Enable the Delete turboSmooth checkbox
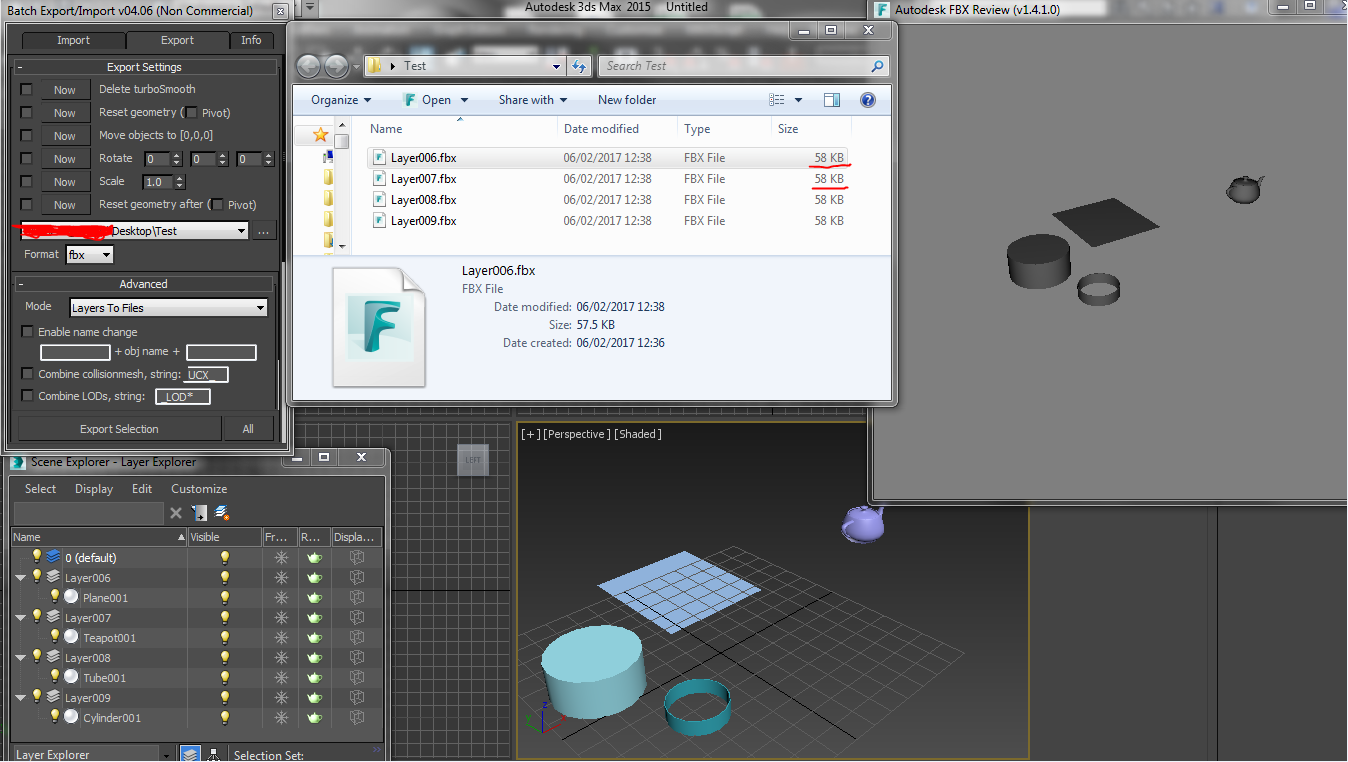Screen dimensions: 1348x762 pos(27,89)
